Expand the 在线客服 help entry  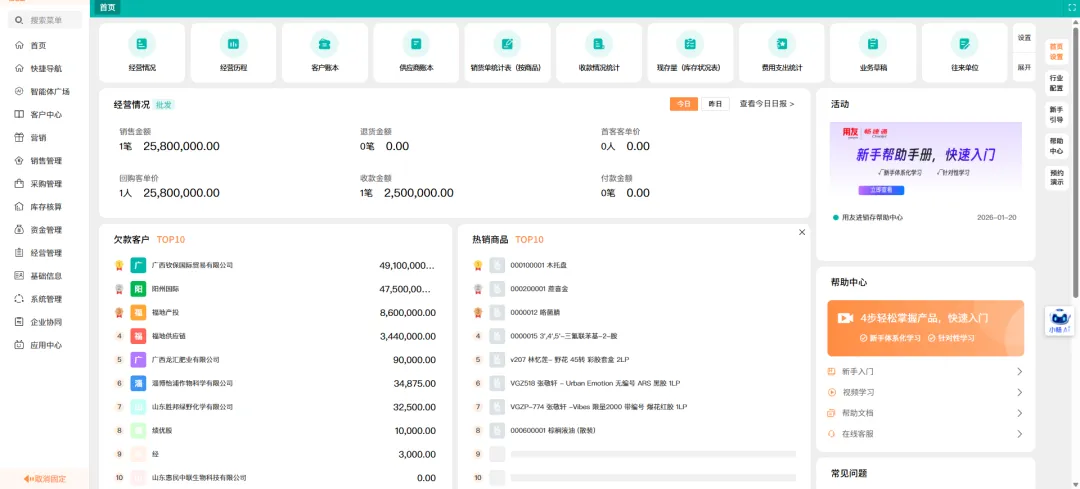click(x=925, y=434)
